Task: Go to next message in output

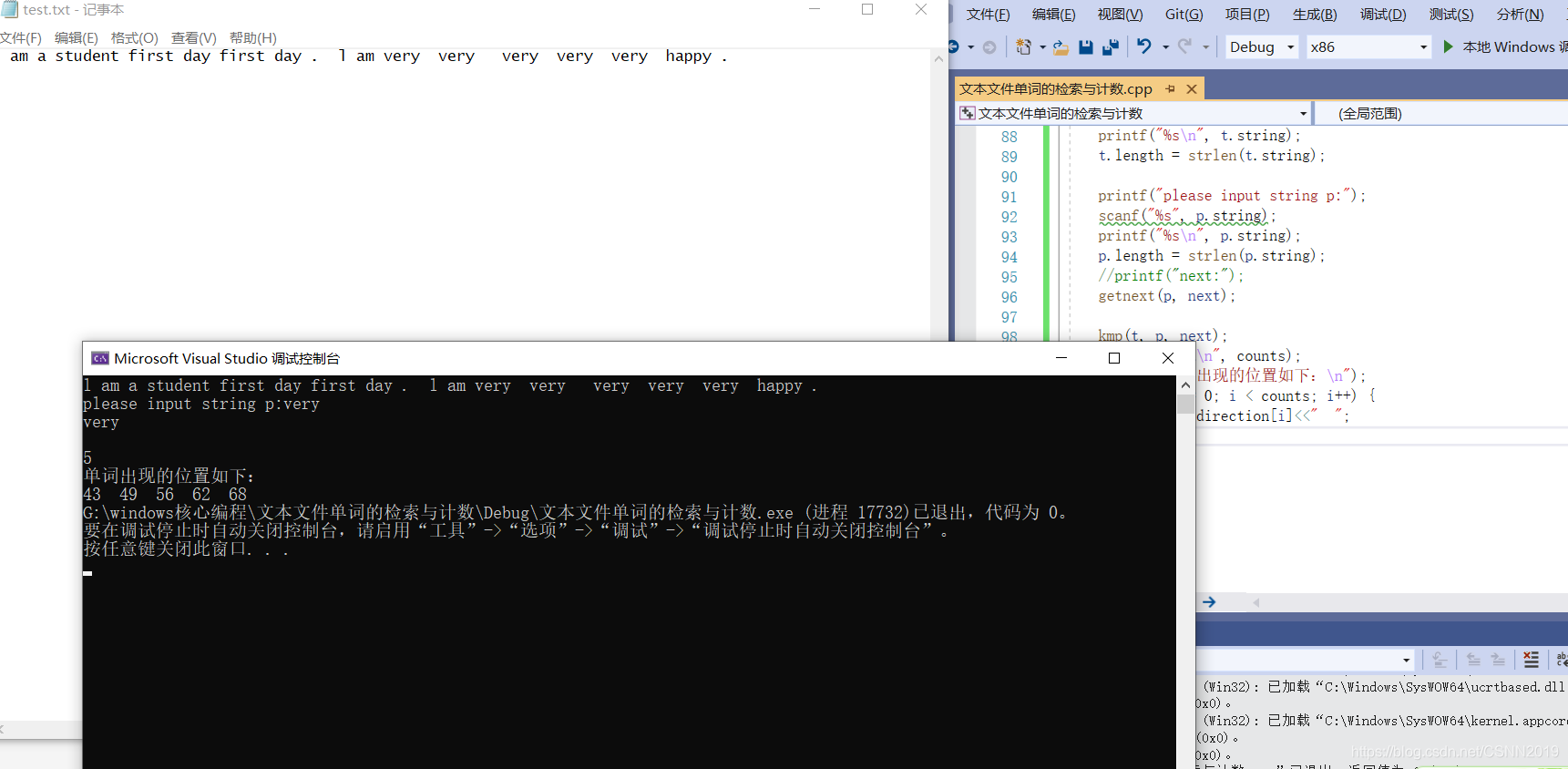Action: click(1498, 660)
